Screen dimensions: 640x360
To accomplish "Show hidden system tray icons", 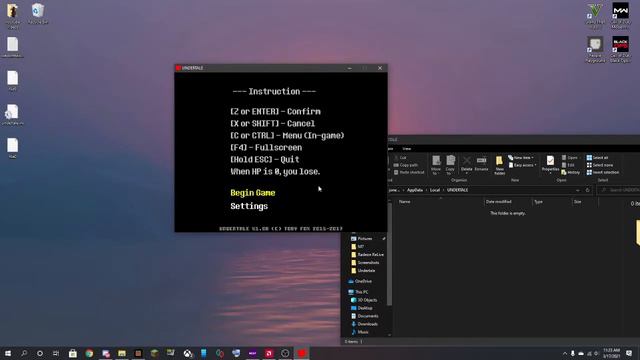I will (x=565, y=353).
